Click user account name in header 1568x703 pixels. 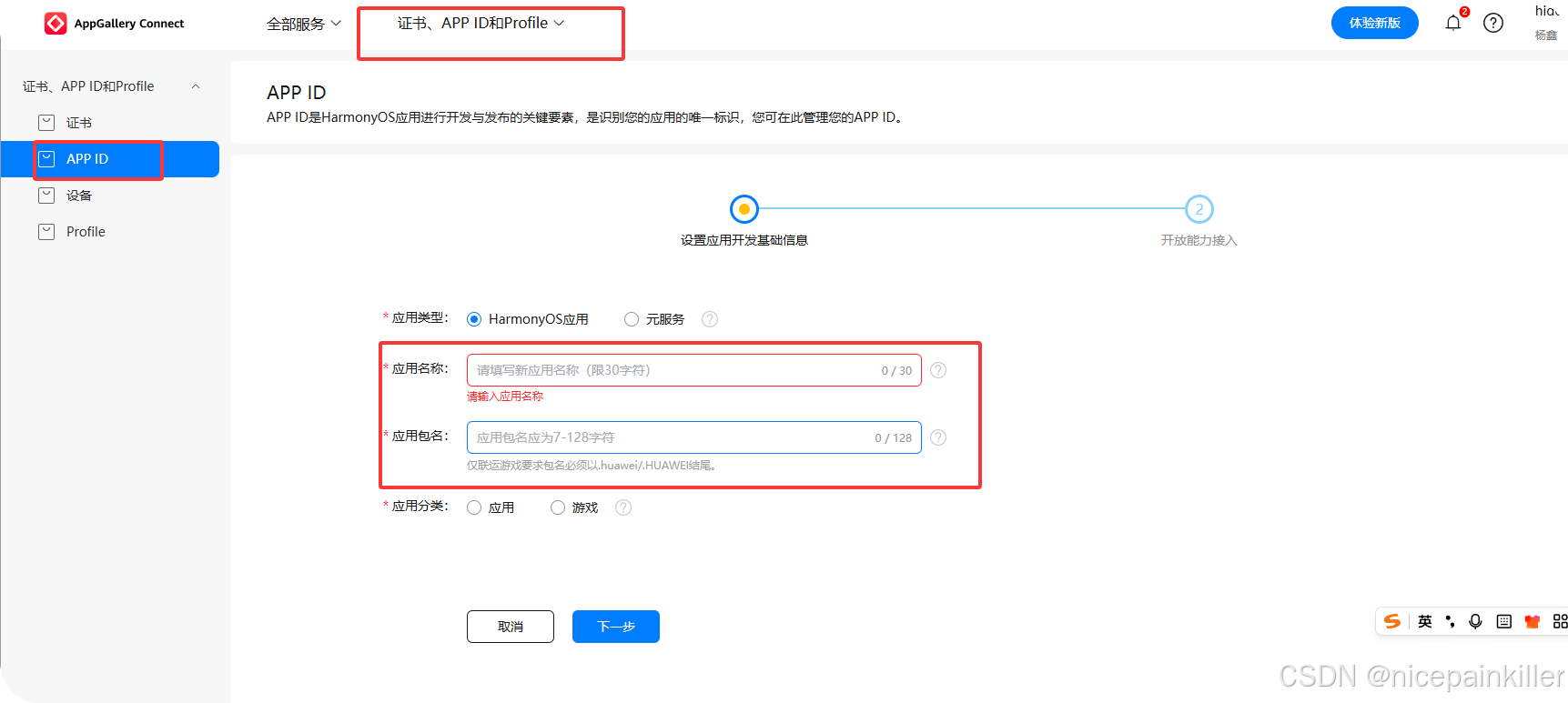click(x=1547, y=11)
